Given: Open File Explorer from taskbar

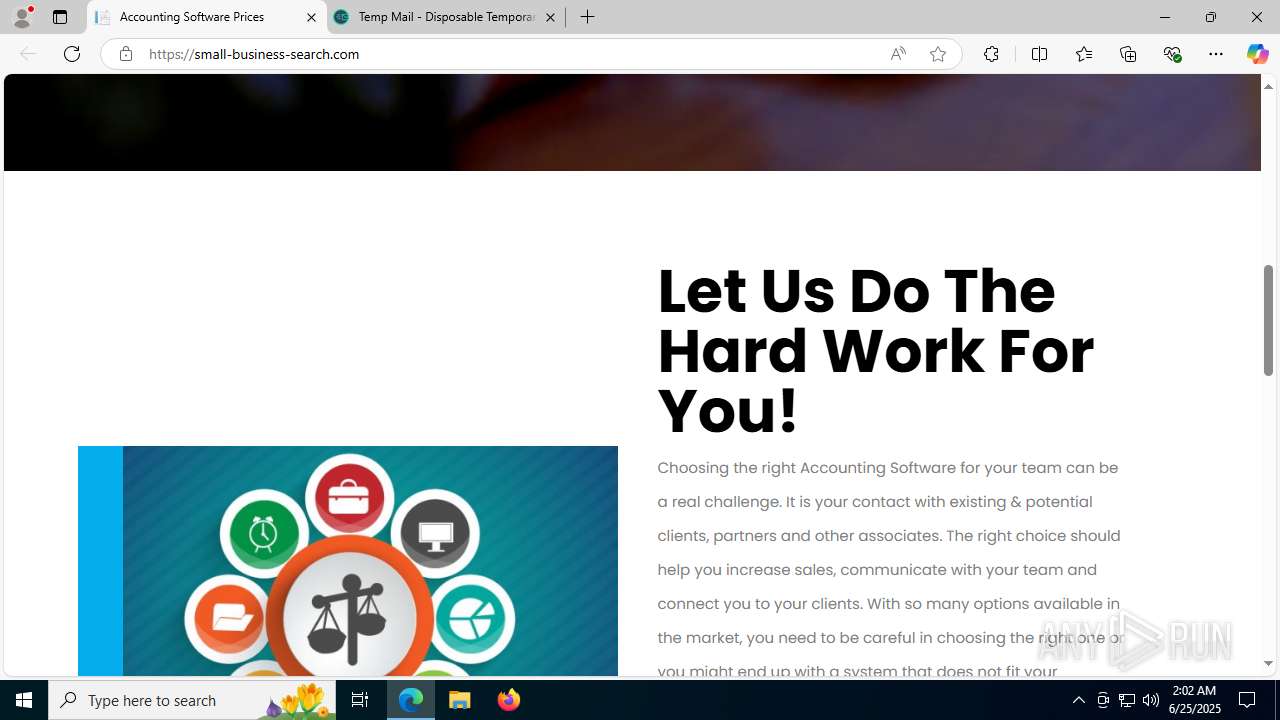Looking at the screenshot, I should 460,700.
